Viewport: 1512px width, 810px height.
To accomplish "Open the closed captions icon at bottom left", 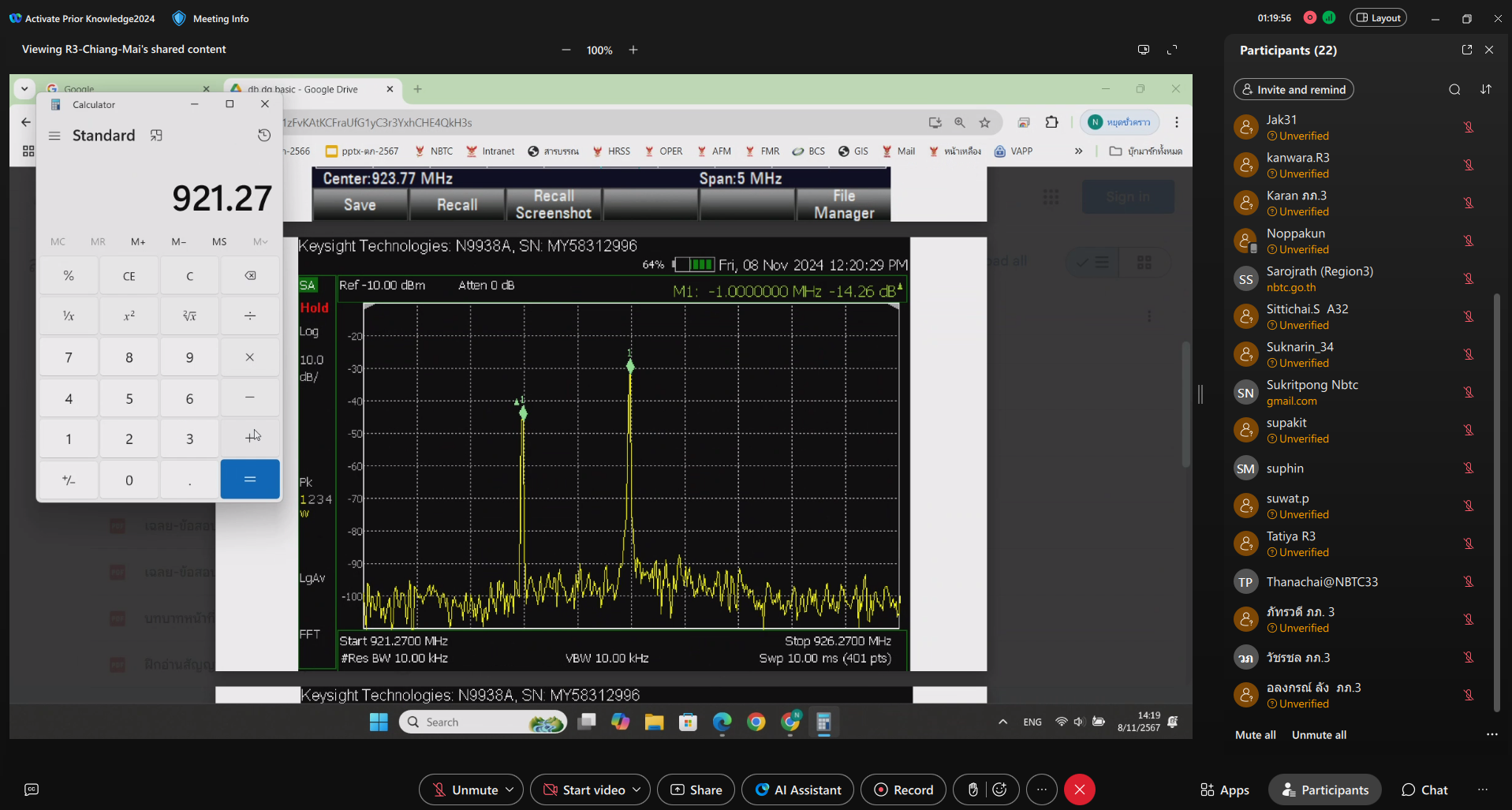I will (32, 789).
